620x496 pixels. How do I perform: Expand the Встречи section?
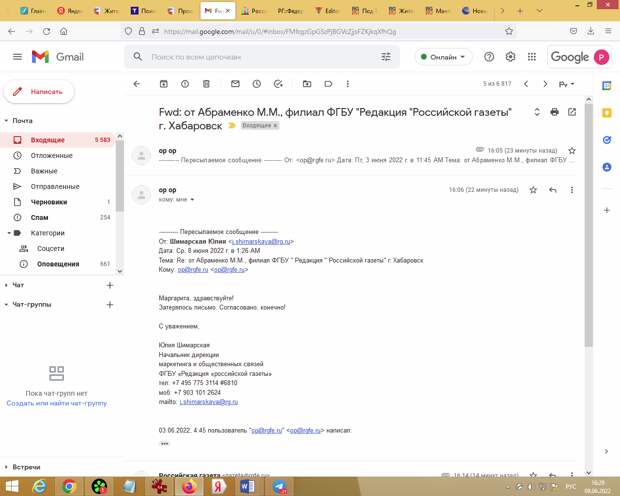tap(8, 466)
